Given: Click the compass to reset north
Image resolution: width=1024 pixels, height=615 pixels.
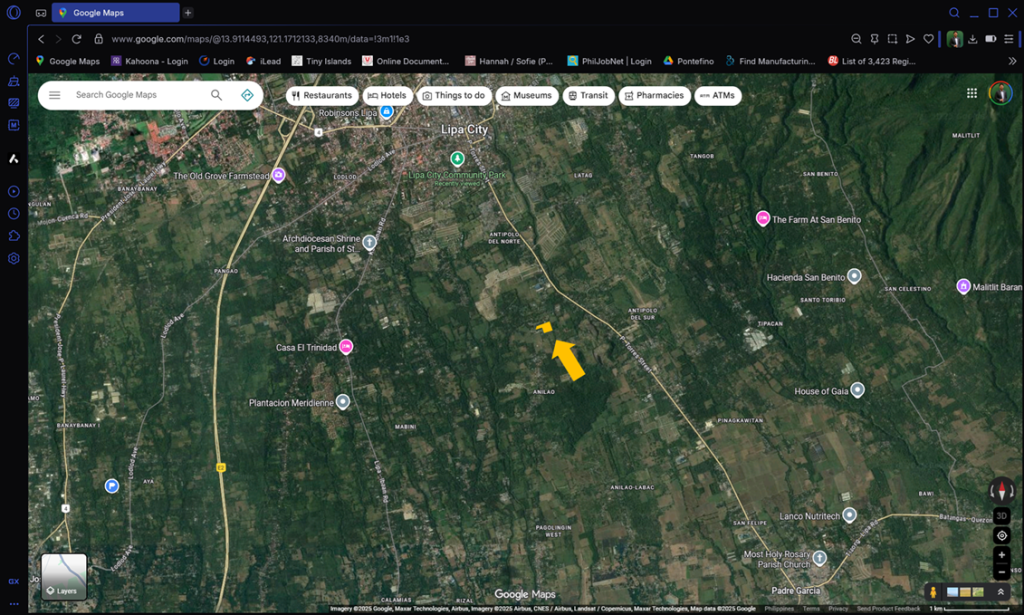Looking at the screenshot, I should tap(1001, 491).
